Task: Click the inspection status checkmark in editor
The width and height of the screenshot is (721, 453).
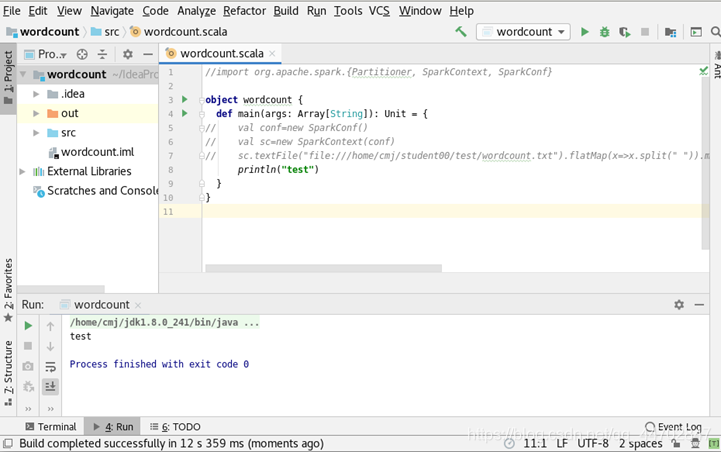Action: tap(703, 71)
